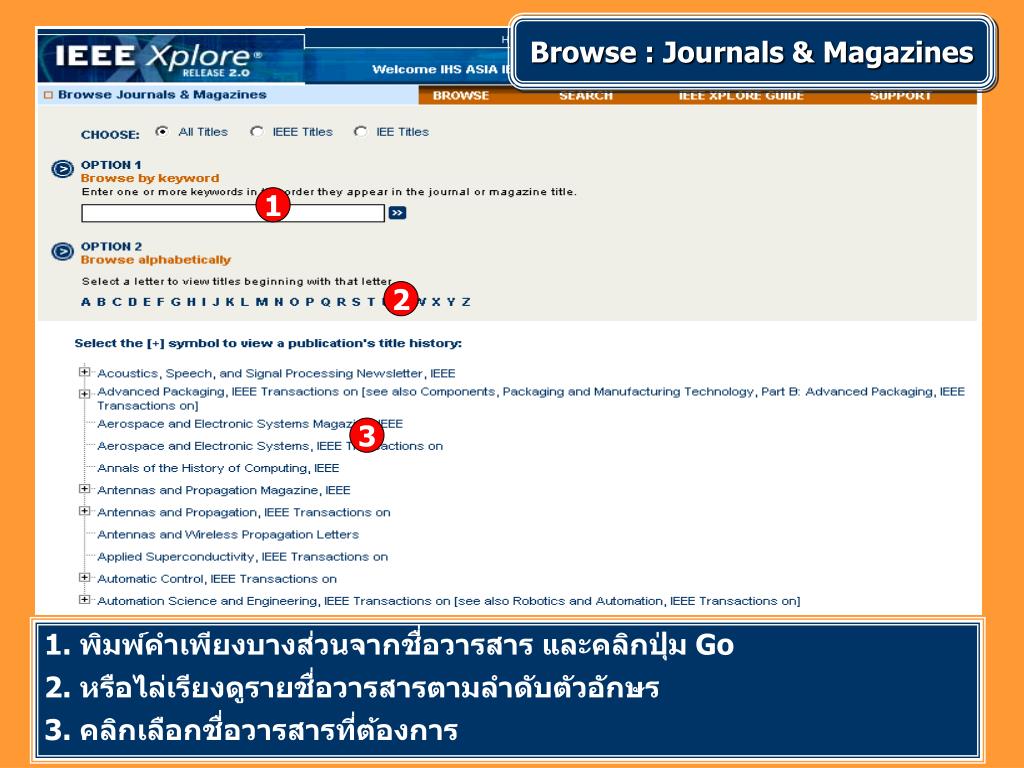Browse titles beginning with letter M
The height and width of the screenshot is (768, 1024).
click(x=262, y=302)
